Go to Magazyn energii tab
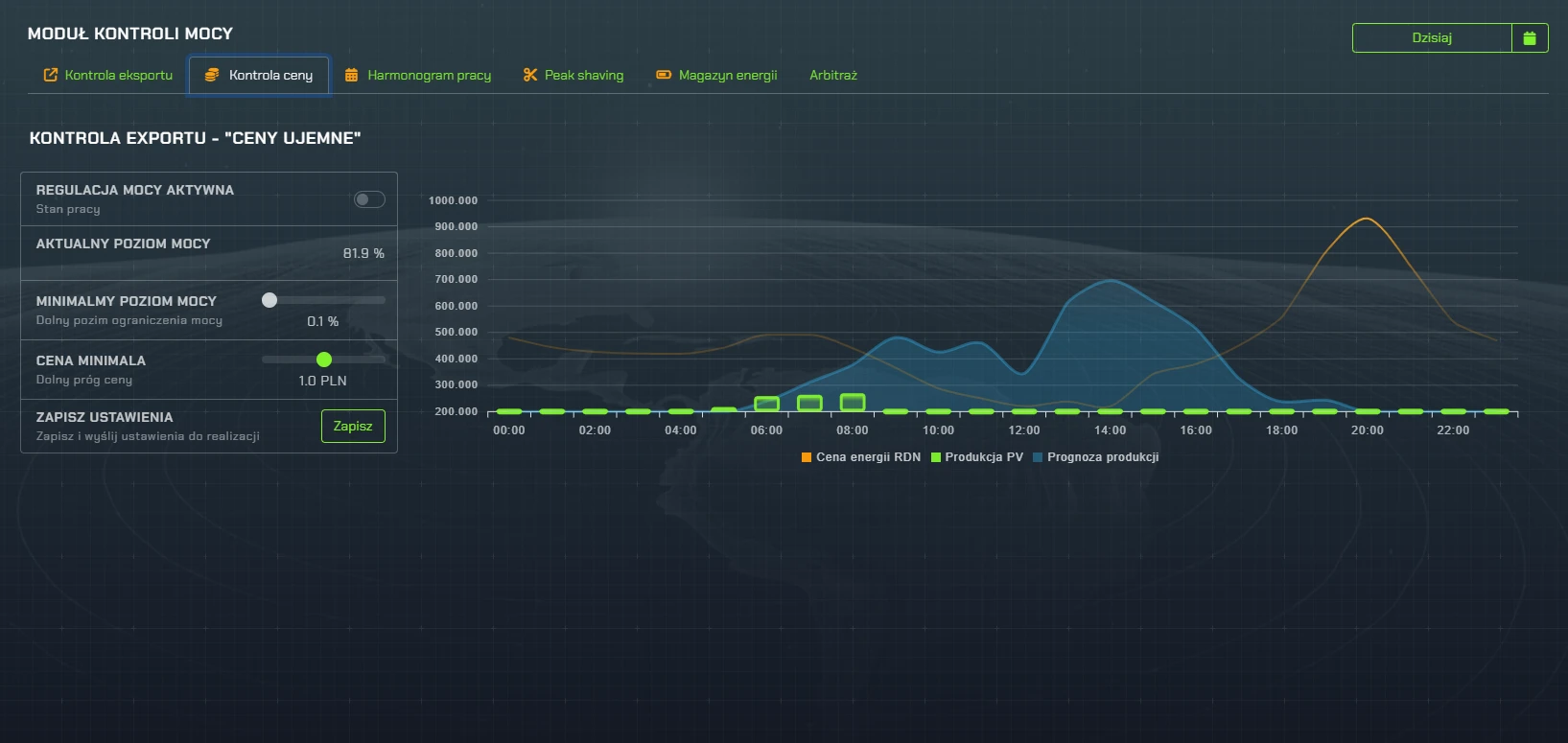 point(716,75)
